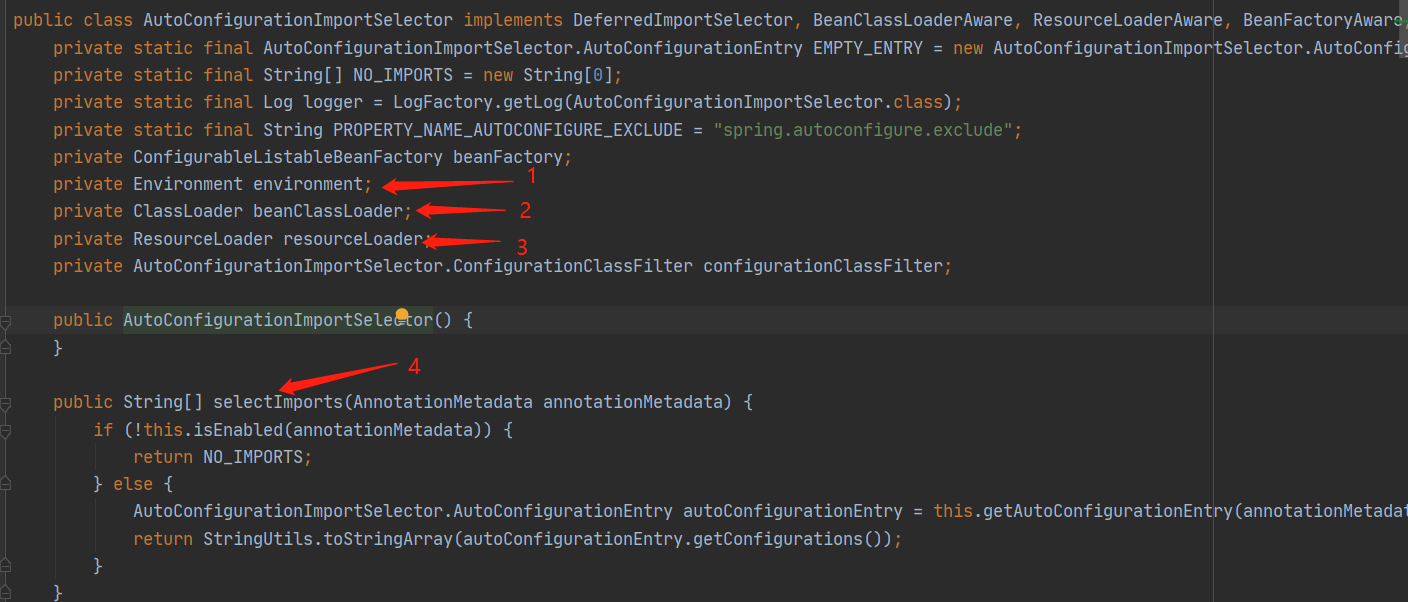
Task: Click NO_IMPORTS in the return statement
Action: tap(252, 457)
